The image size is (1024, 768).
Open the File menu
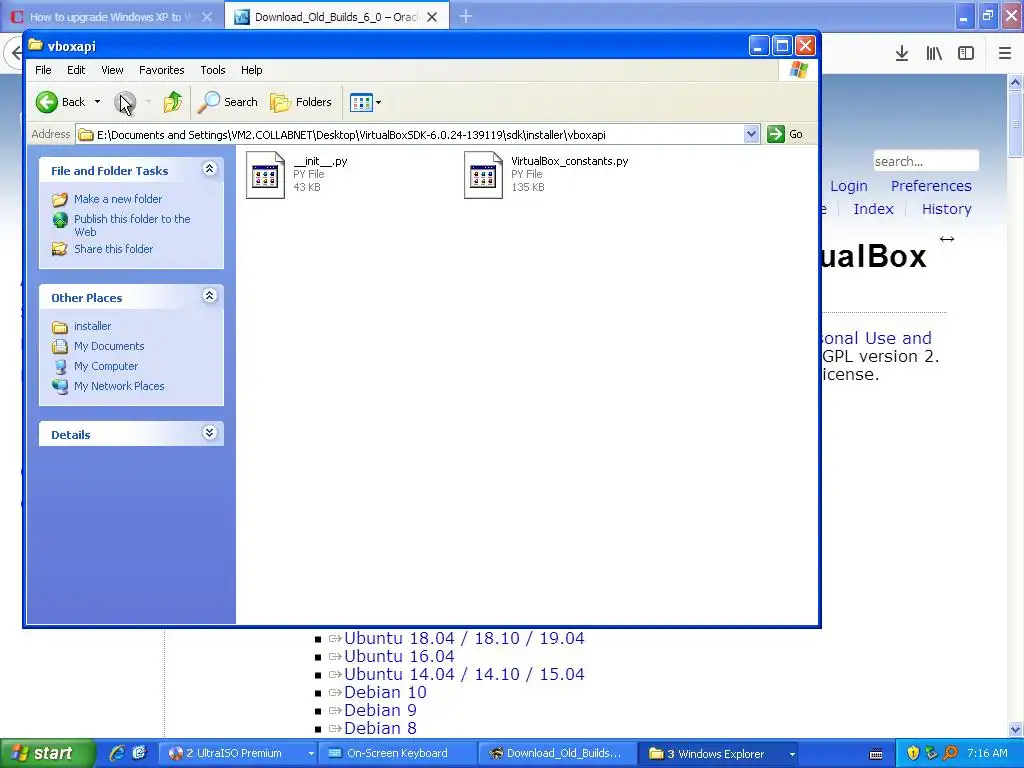point(43,70)
